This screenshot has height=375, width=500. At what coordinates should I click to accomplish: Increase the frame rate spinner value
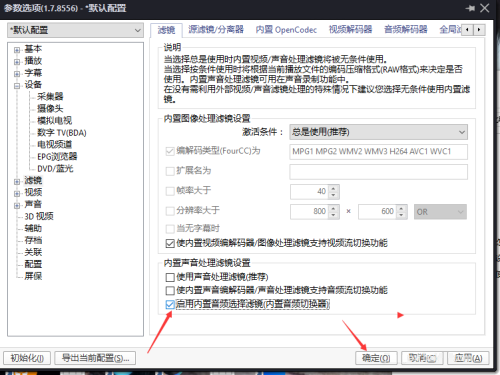pyautogui.click(x=334, y=188)
